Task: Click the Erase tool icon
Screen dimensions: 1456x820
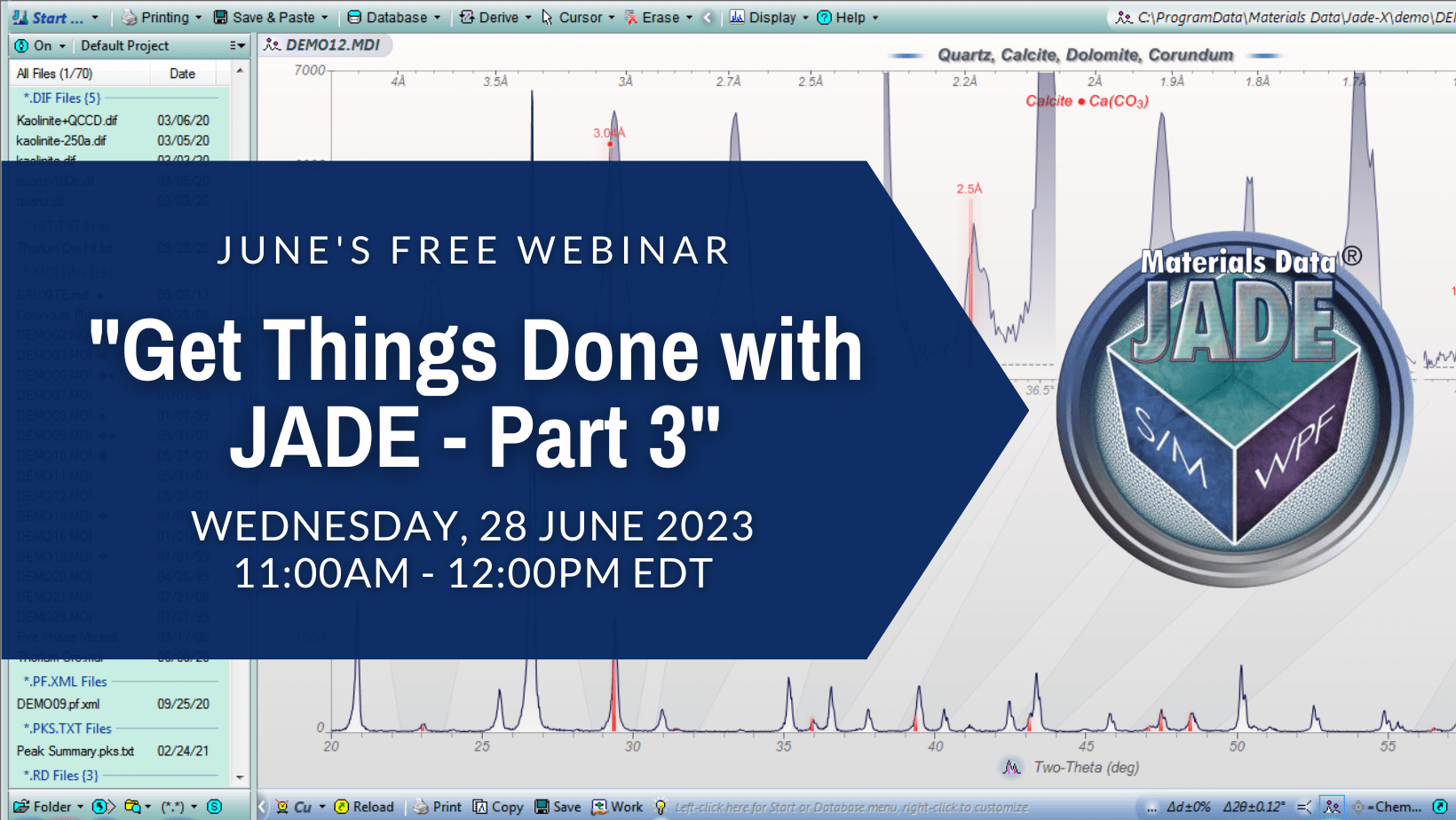Action: tap(631, 18)
